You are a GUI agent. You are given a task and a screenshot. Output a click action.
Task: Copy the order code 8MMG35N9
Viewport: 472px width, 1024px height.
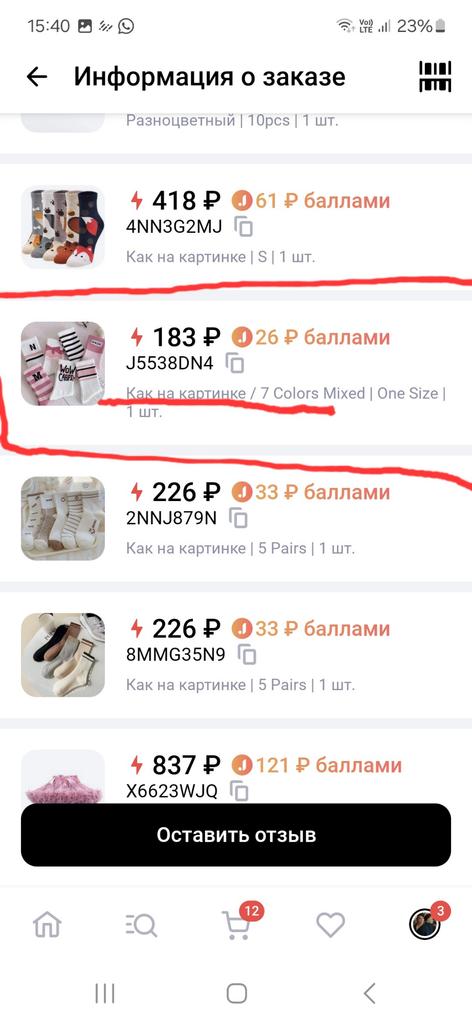click(247, 654)
